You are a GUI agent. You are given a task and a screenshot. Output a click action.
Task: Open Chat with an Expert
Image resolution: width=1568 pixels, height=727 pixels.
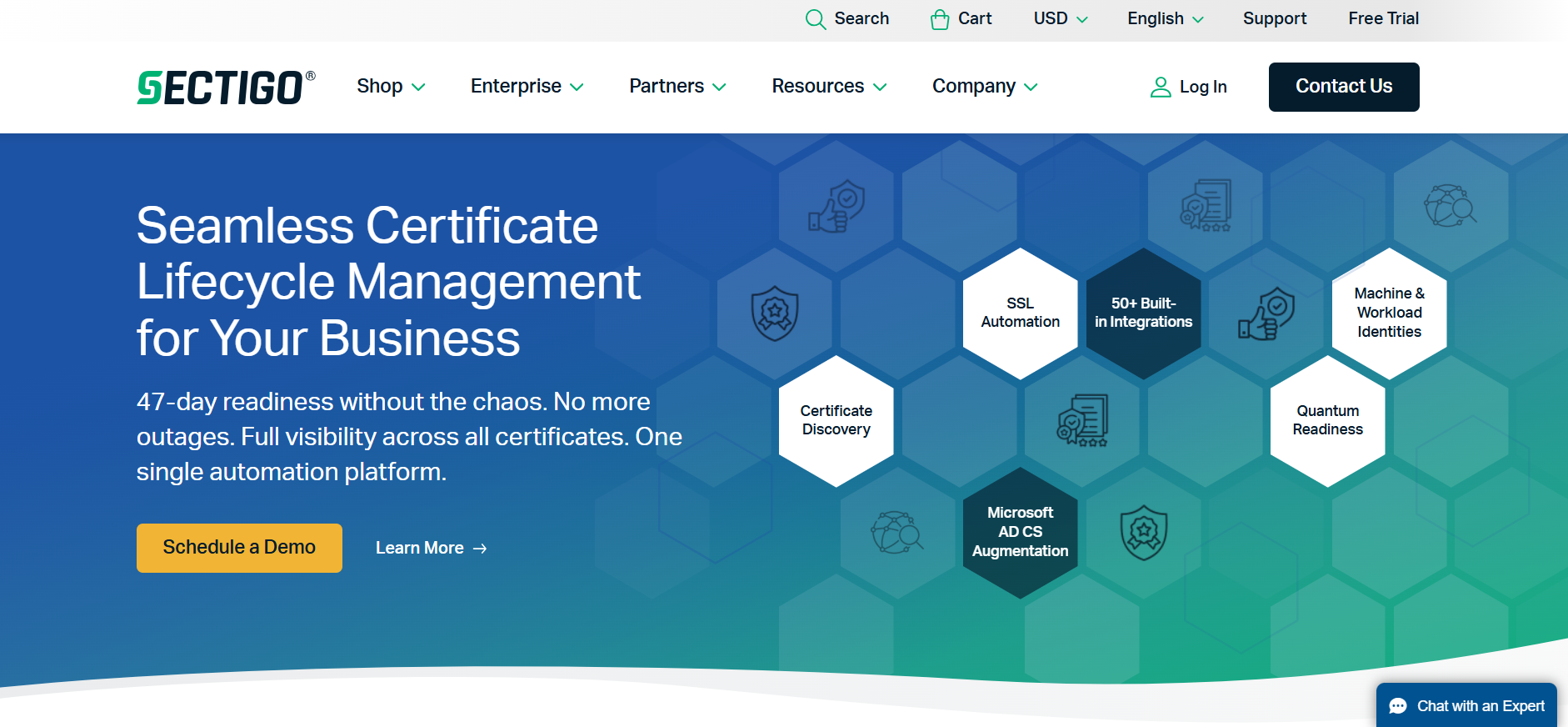tap(1466, 705)
